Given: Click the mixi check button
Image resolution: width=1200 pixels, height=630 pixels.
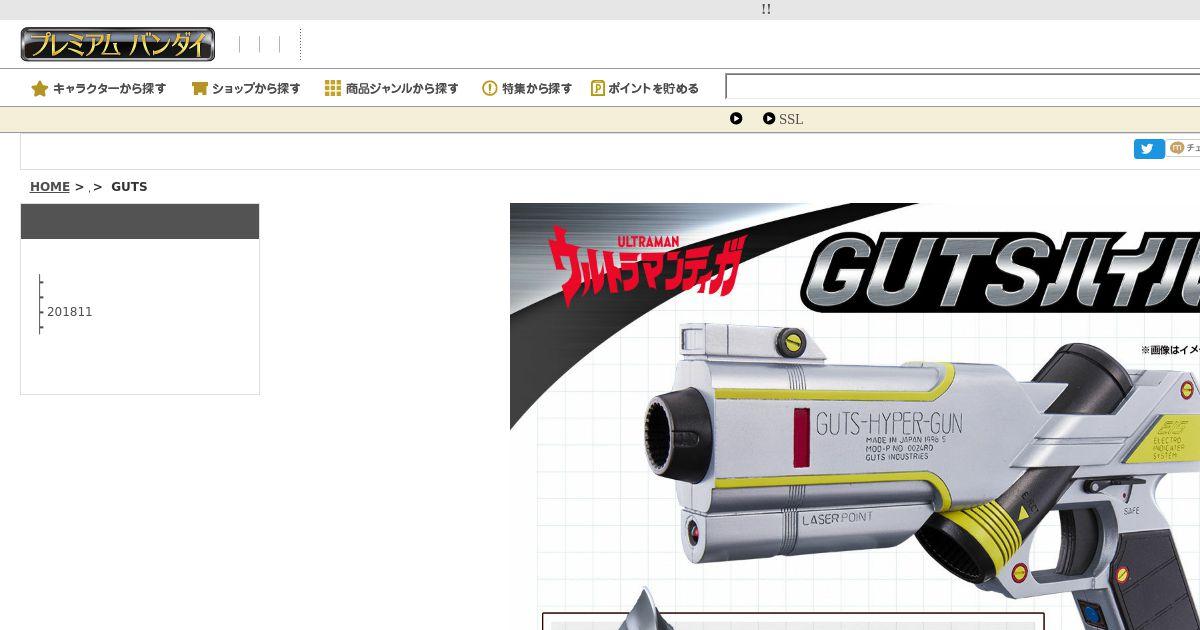Looking at the screenshot, I should [x=1185, y=148].
